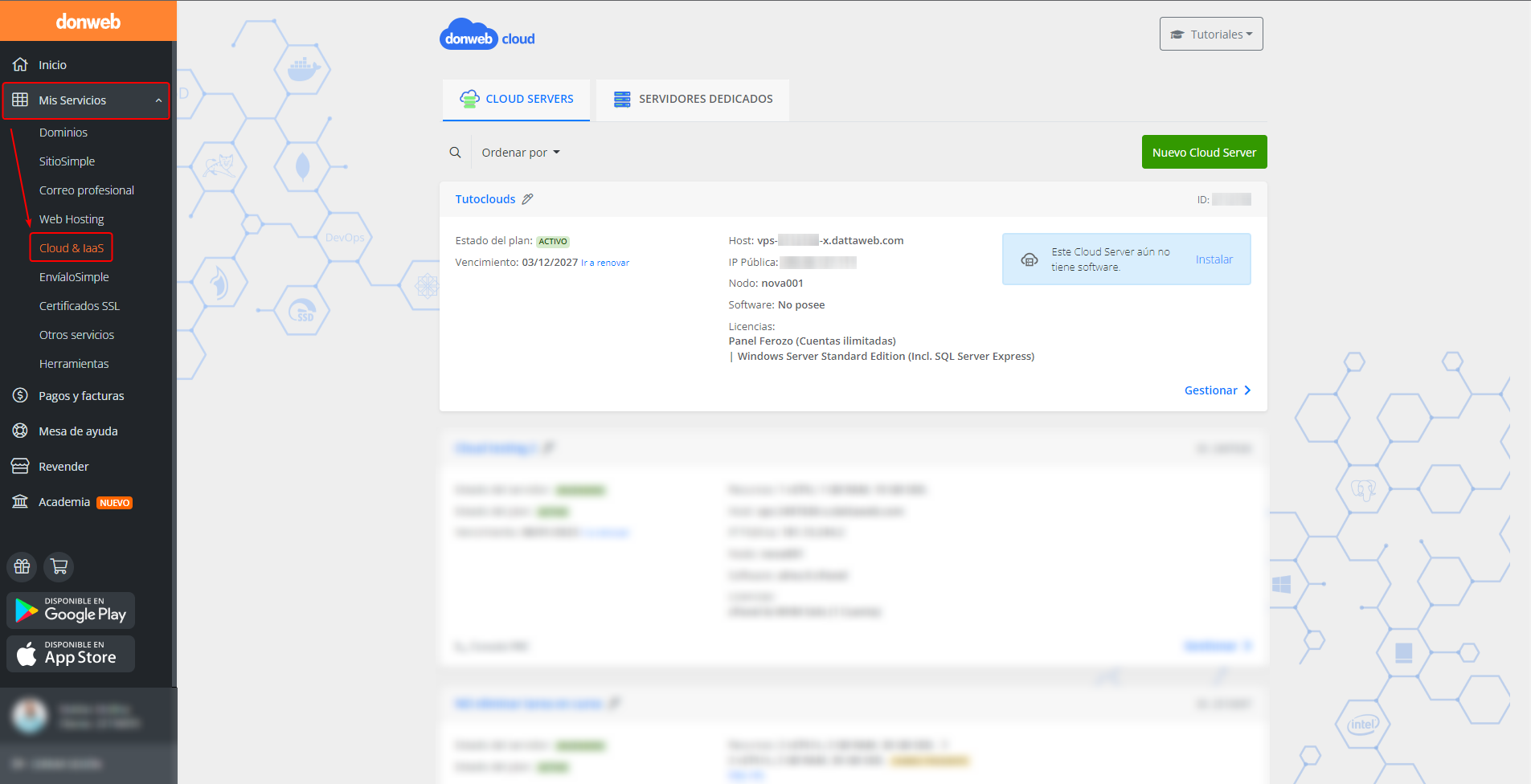
Task: Open SitioSimple in the sidebar
Action: 67,161
